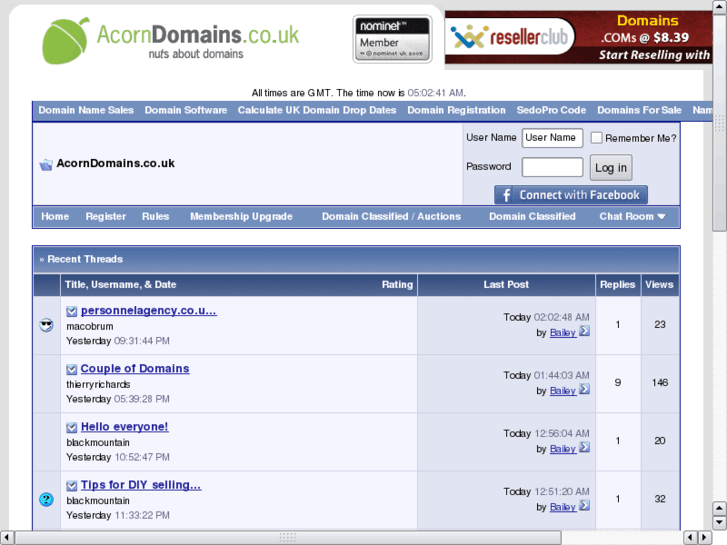Open the Nominet Member badge

coord(392,39)
